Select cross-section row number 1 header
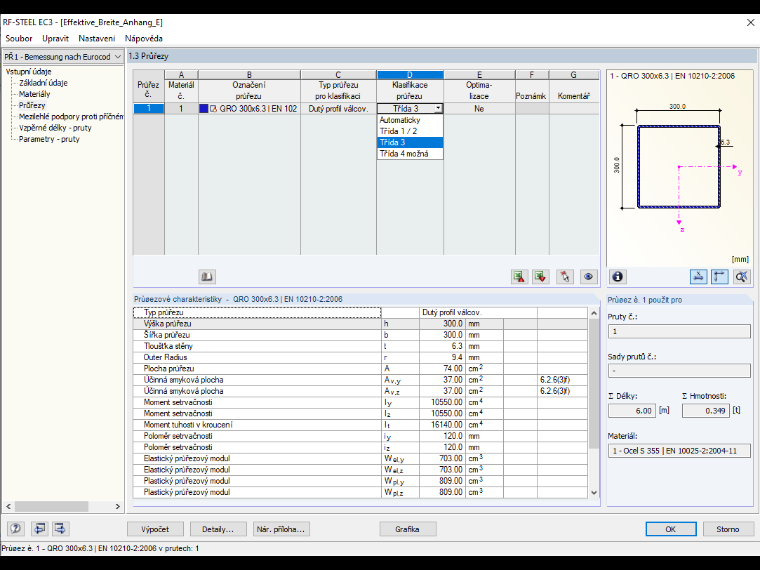The image size is (760, 570). click(149, 109)
